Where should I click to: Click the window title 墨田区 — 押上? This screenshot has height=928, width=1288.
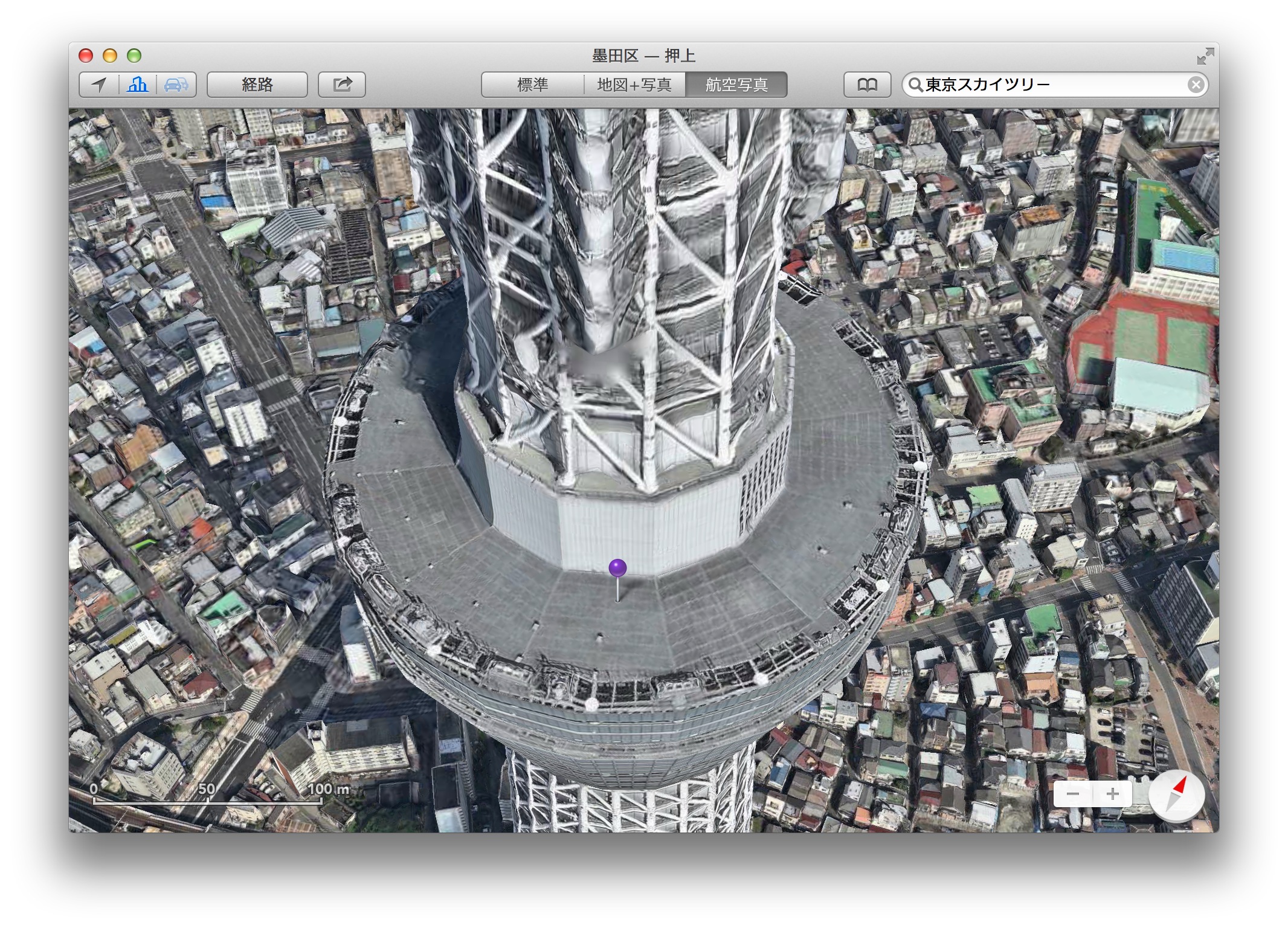click(643, 56)
